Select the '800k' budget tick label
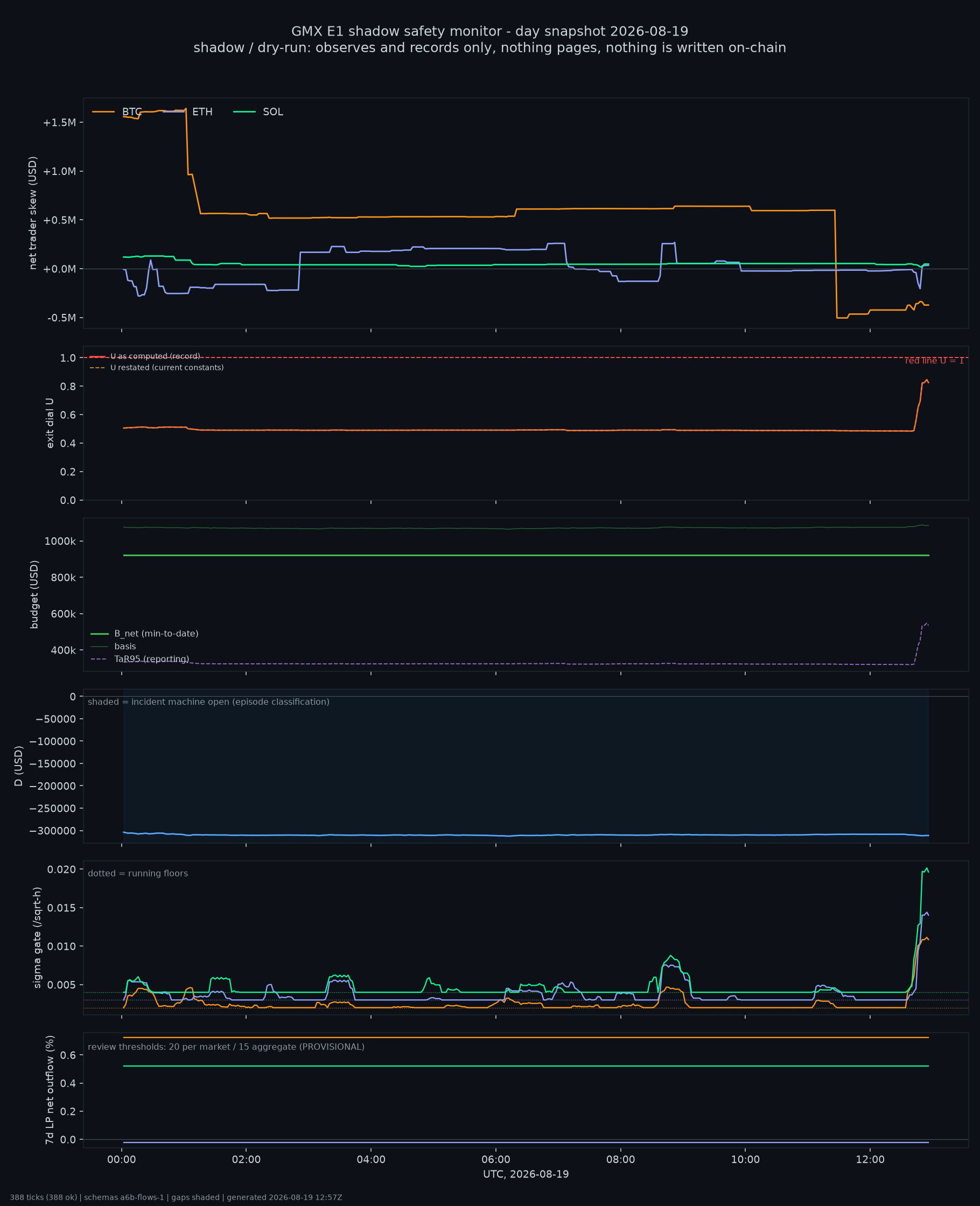Screen dimensions: 980x1206 [x=63, y=577]
